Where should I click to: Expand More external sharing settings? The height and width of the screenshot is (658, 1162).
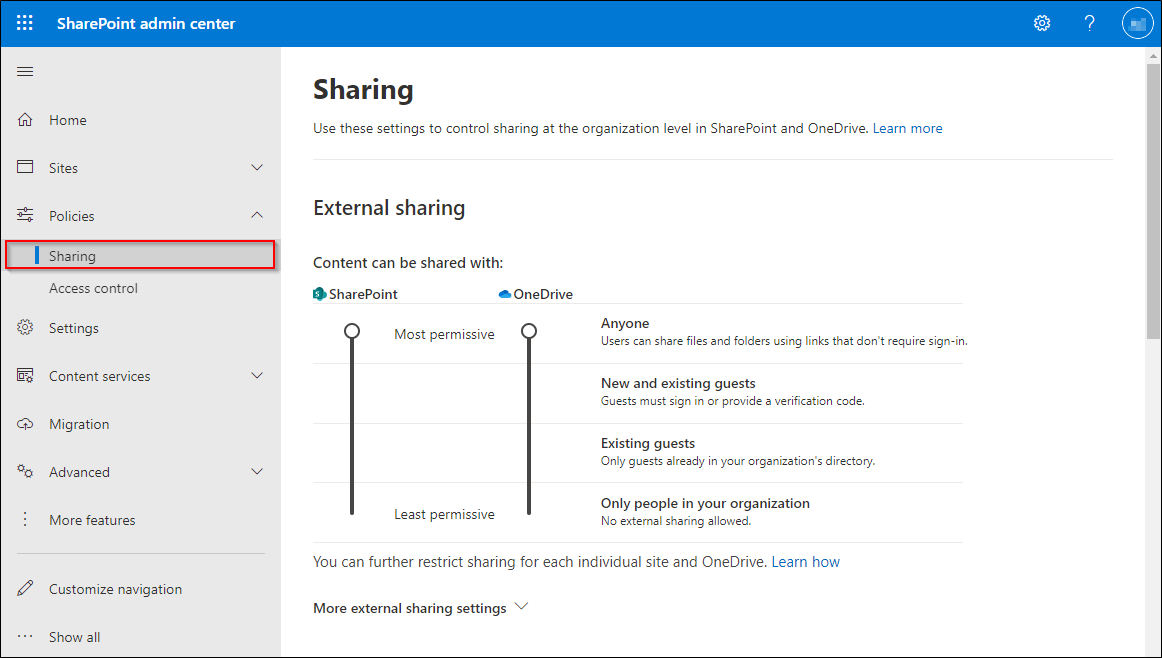pos(420,608)
